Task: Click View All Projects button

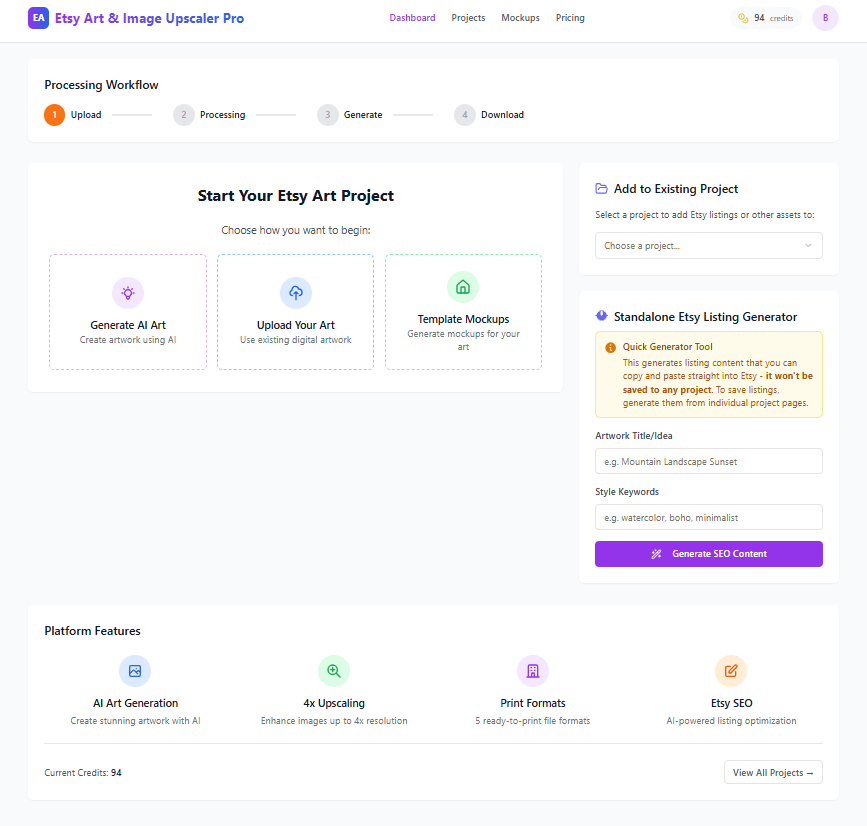Action: click(773, 772)
